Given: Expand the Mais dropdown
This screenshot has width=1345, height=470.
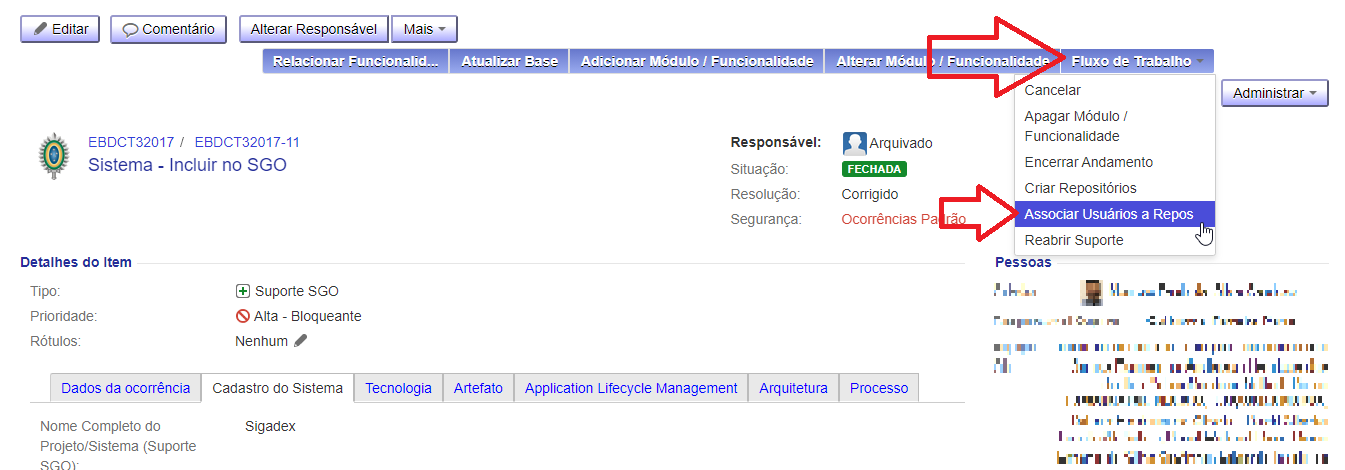Looking at the screenshot, I should (424, 29).
